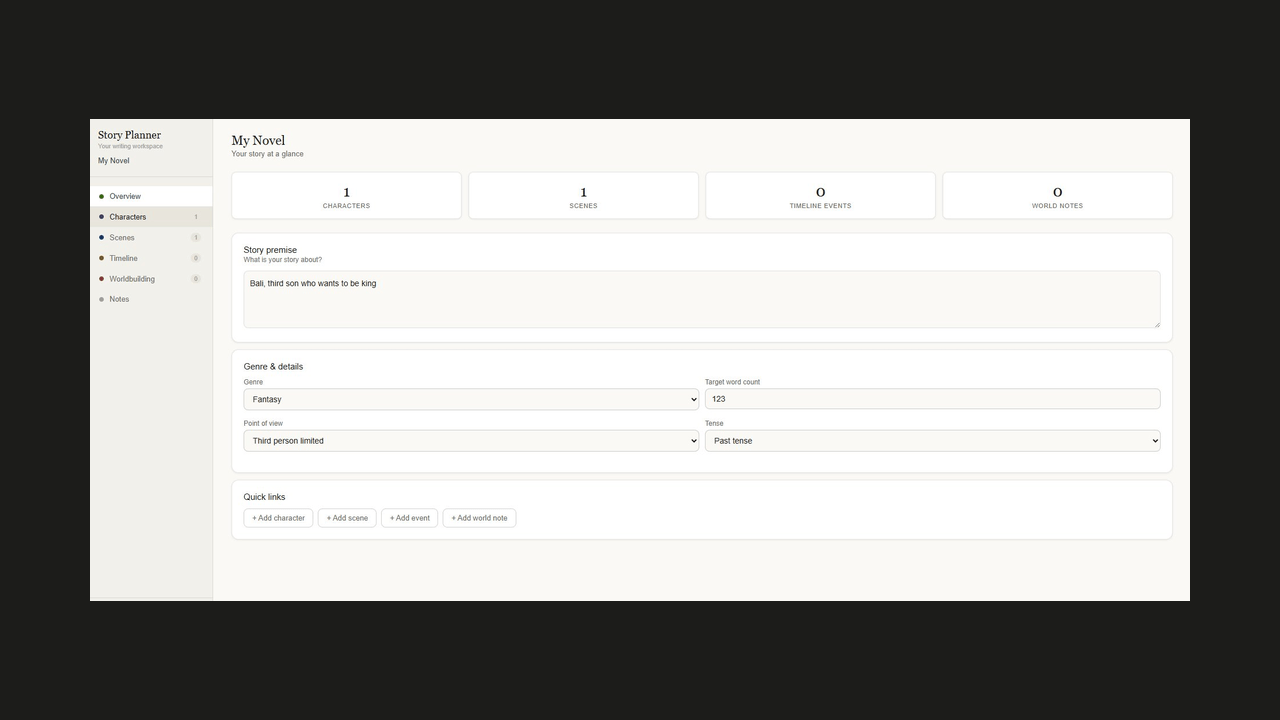Click the Characters count badge in sidebar
This screenshot has width=1280, height=720.
coord(196,217)
